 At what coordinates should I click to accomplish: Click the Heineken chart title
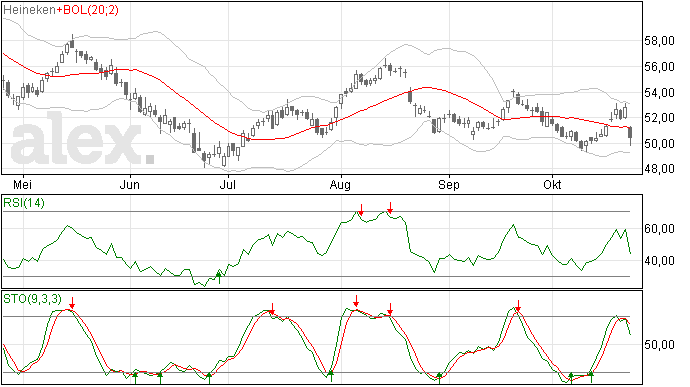(29, 10)
